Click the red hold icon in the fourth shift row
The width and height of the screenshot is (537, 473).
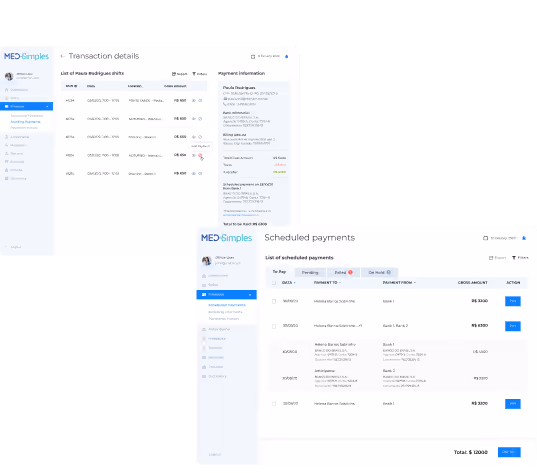[200, 155]
